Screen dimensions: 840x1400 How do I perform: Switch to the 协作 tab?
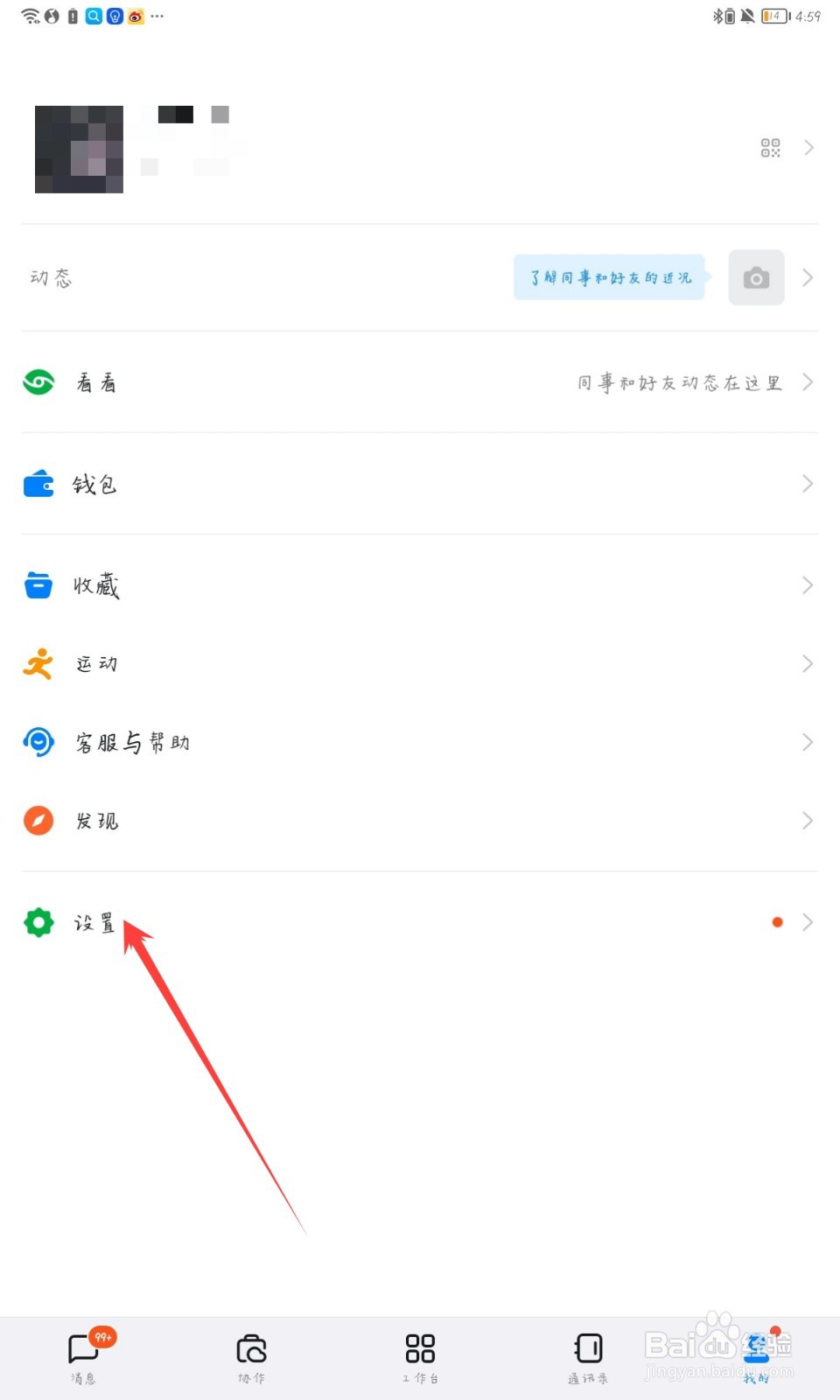[x=252, y=1358]
